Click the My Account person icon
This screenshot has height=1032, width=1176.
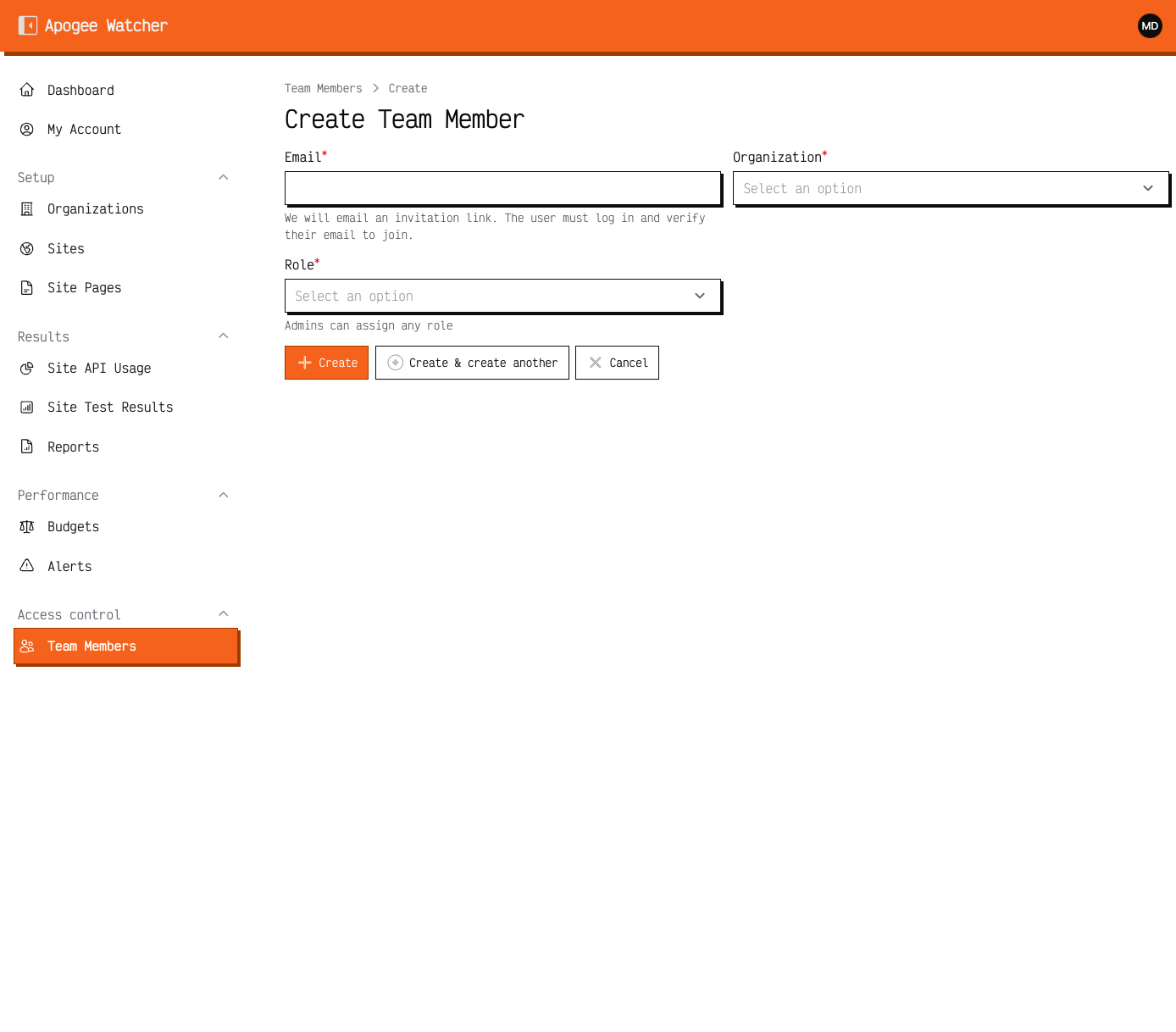(27, 129)
